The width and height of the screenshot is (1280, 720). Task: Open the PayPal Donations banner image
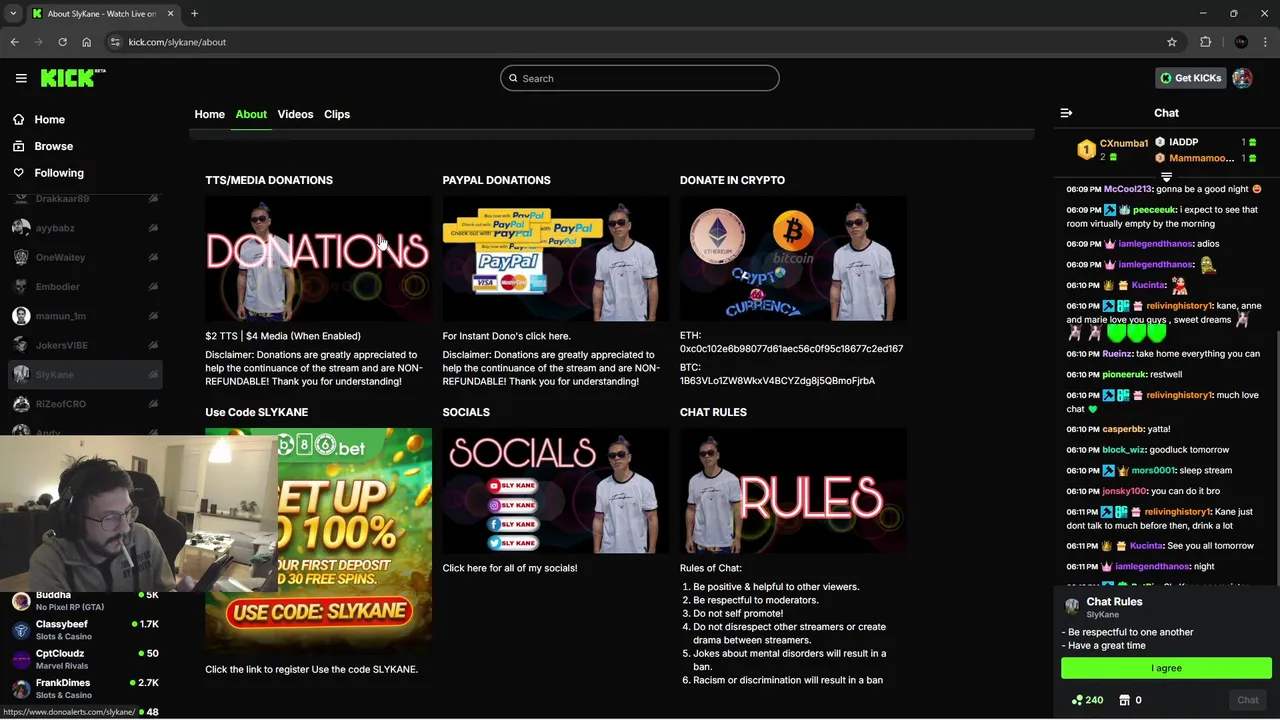click(x=556, y=258)
